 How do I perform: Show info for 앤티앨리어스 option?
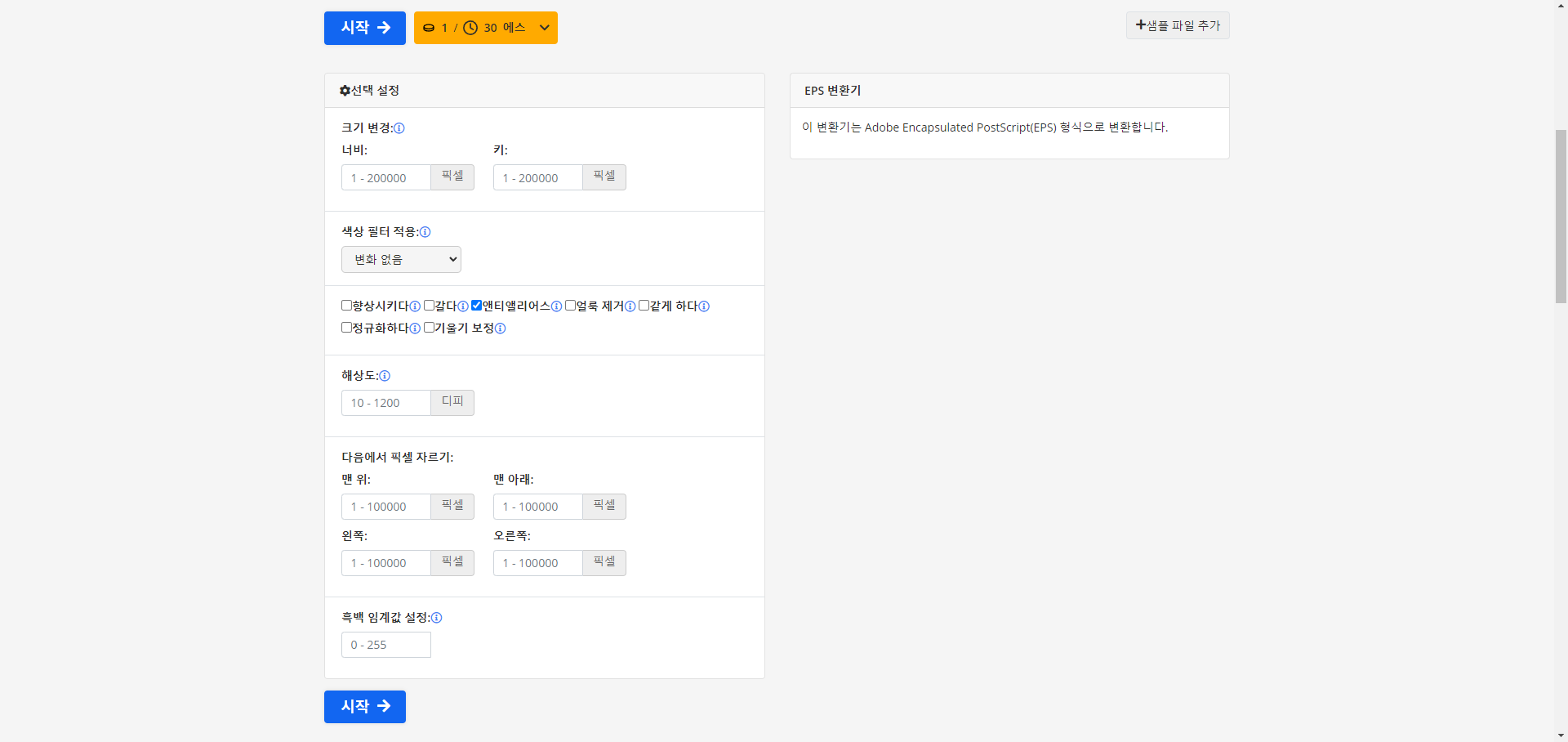pos(557,306)
